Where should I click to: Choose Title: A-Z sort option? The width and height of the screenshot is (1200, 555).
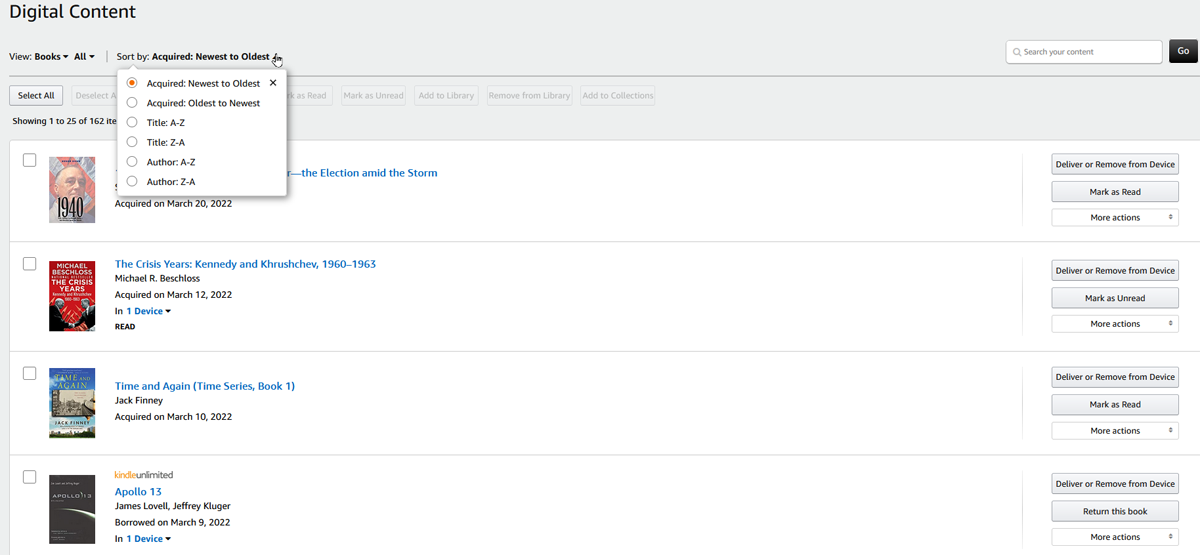click(x=132, y=122)
